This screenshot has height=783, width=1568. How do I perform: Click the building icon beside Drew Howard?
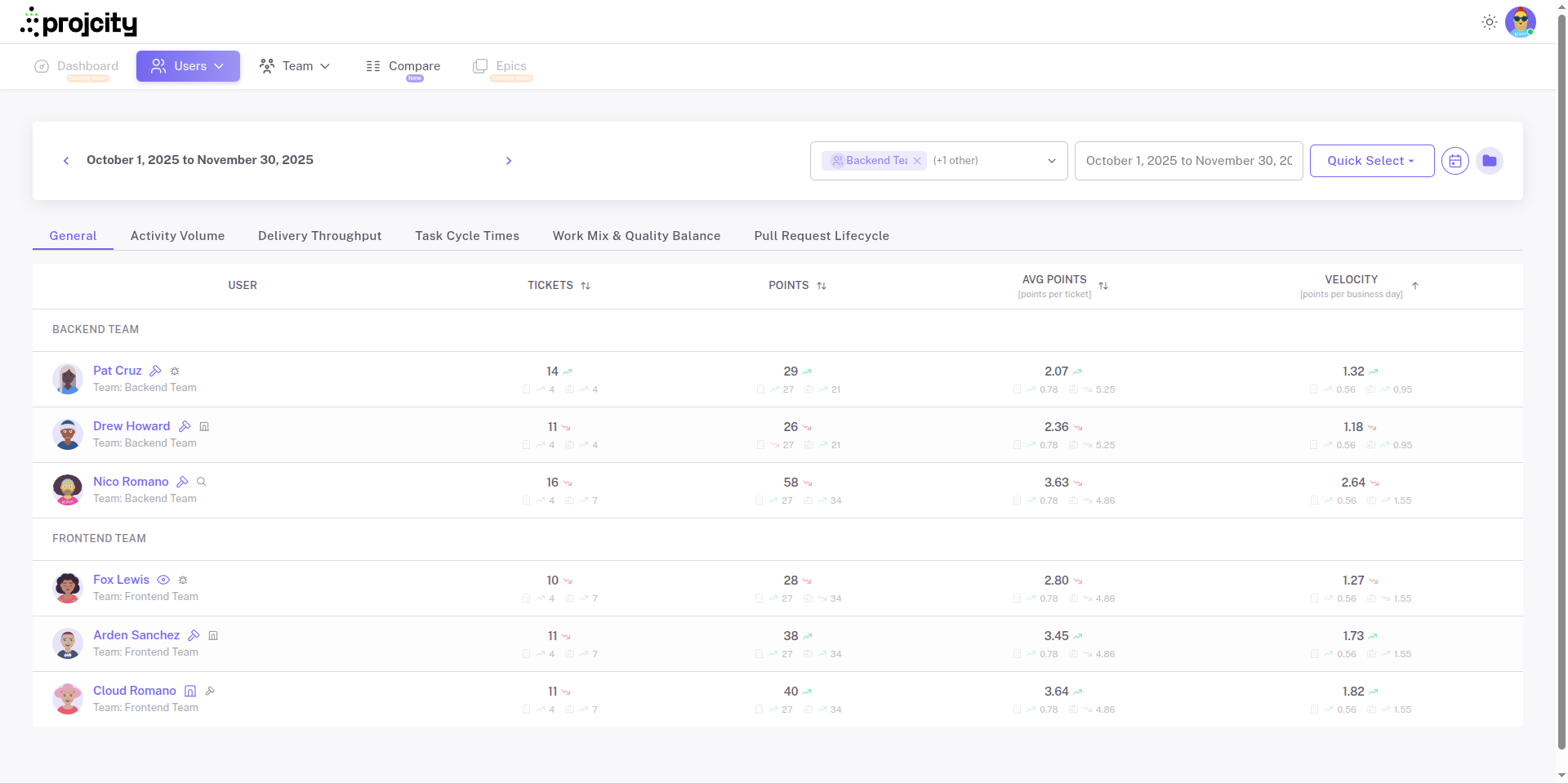[x=204, y=426]
